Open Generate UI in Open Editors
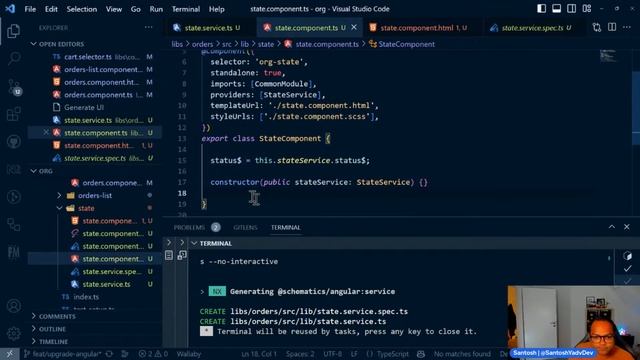Image resolution: width=640 pixels, height=360 pixels. 95,107
